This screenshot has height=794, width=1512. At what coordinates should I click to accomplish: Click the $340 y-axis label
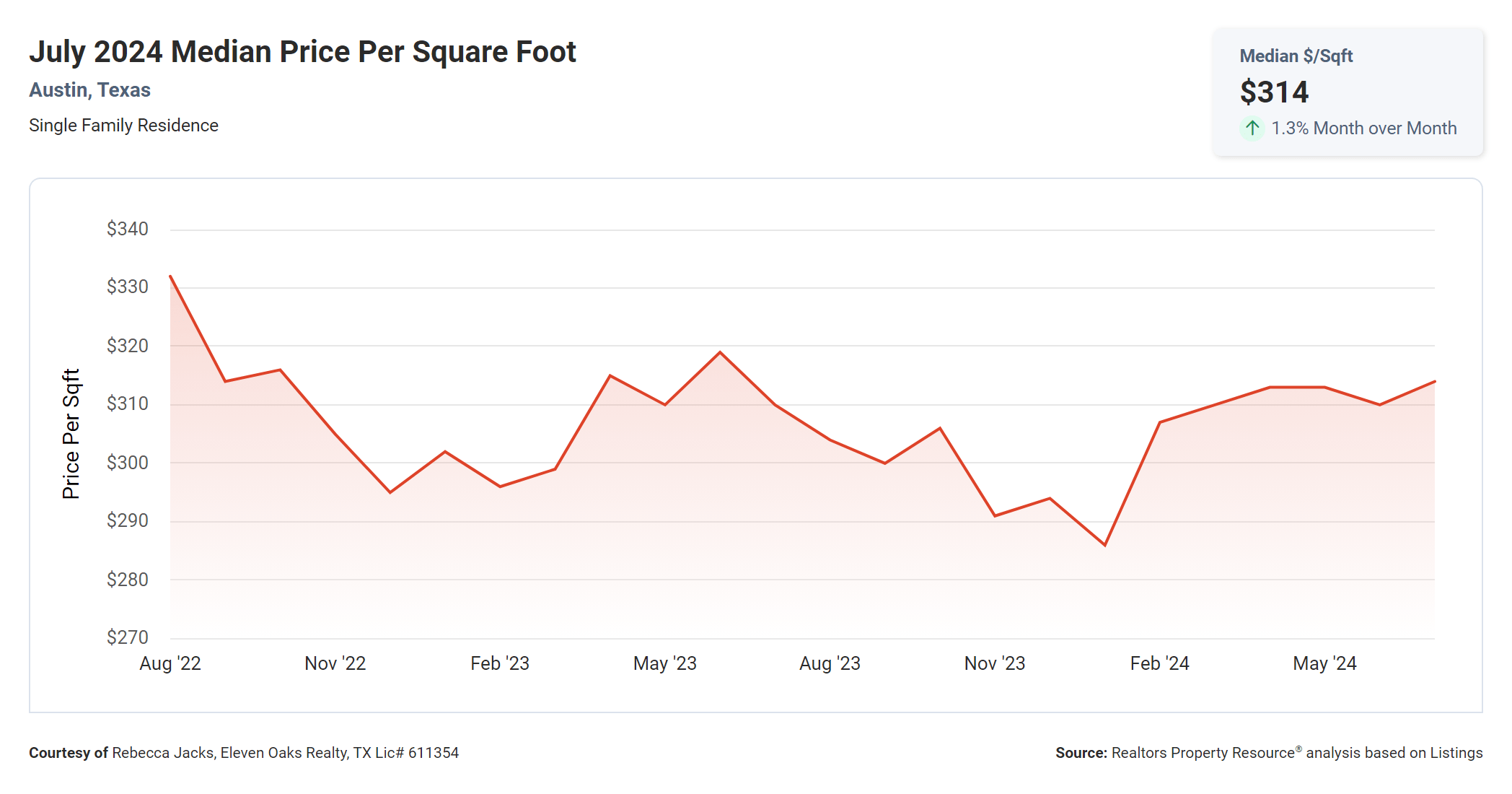pos(128,229)
